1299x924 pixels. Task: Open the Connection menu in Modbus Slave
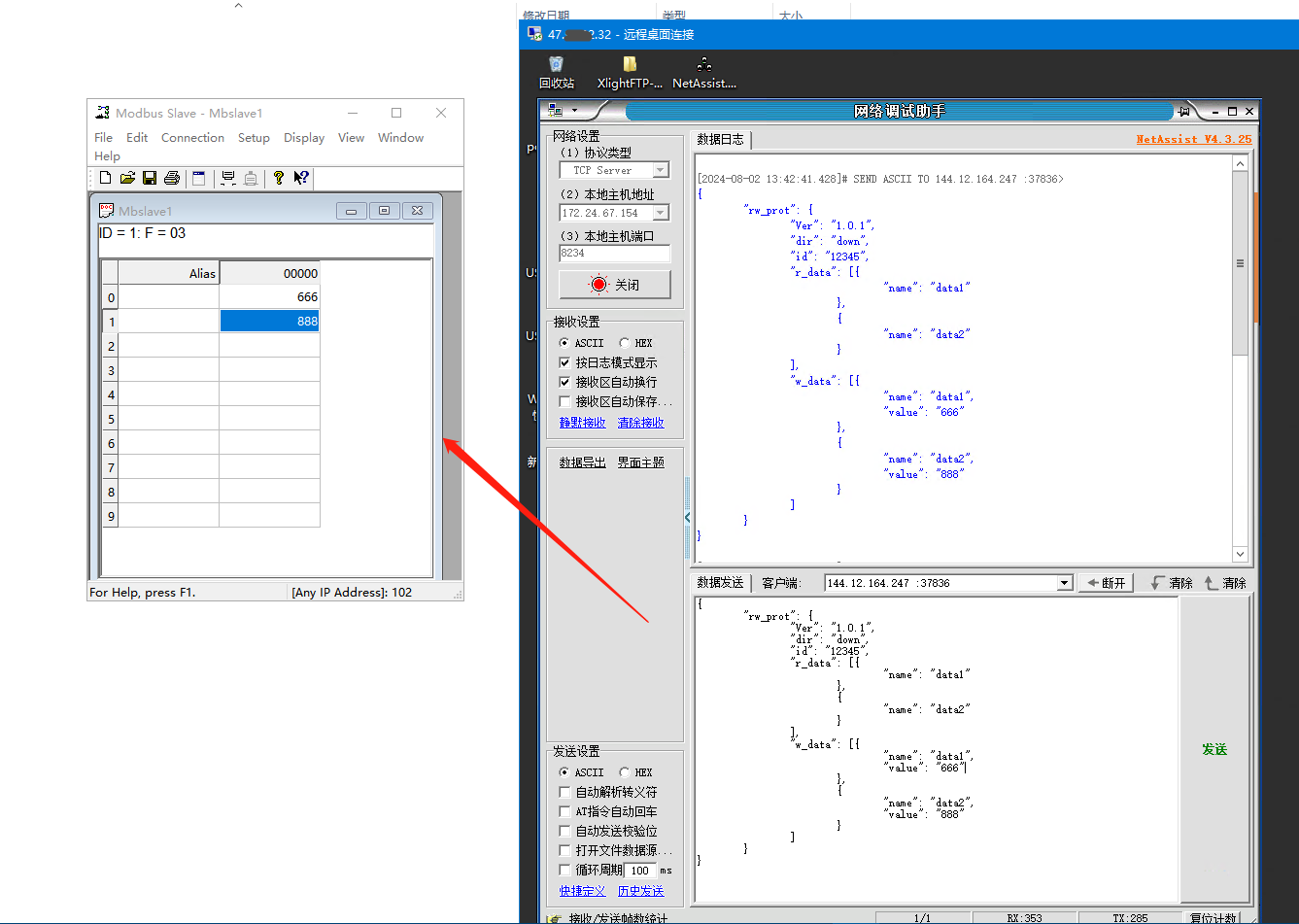coord(192,138)
